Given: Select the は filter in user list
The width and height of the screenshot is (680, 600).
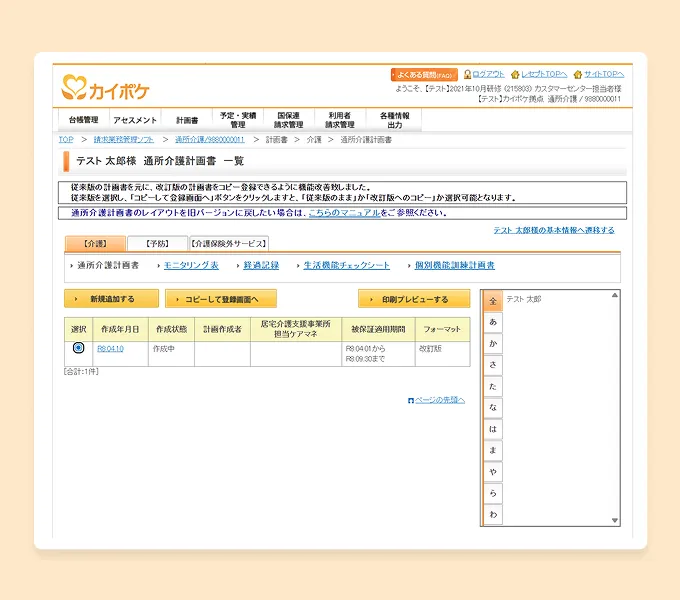Looking at the screenshot, I should click(x=493, y=429).
